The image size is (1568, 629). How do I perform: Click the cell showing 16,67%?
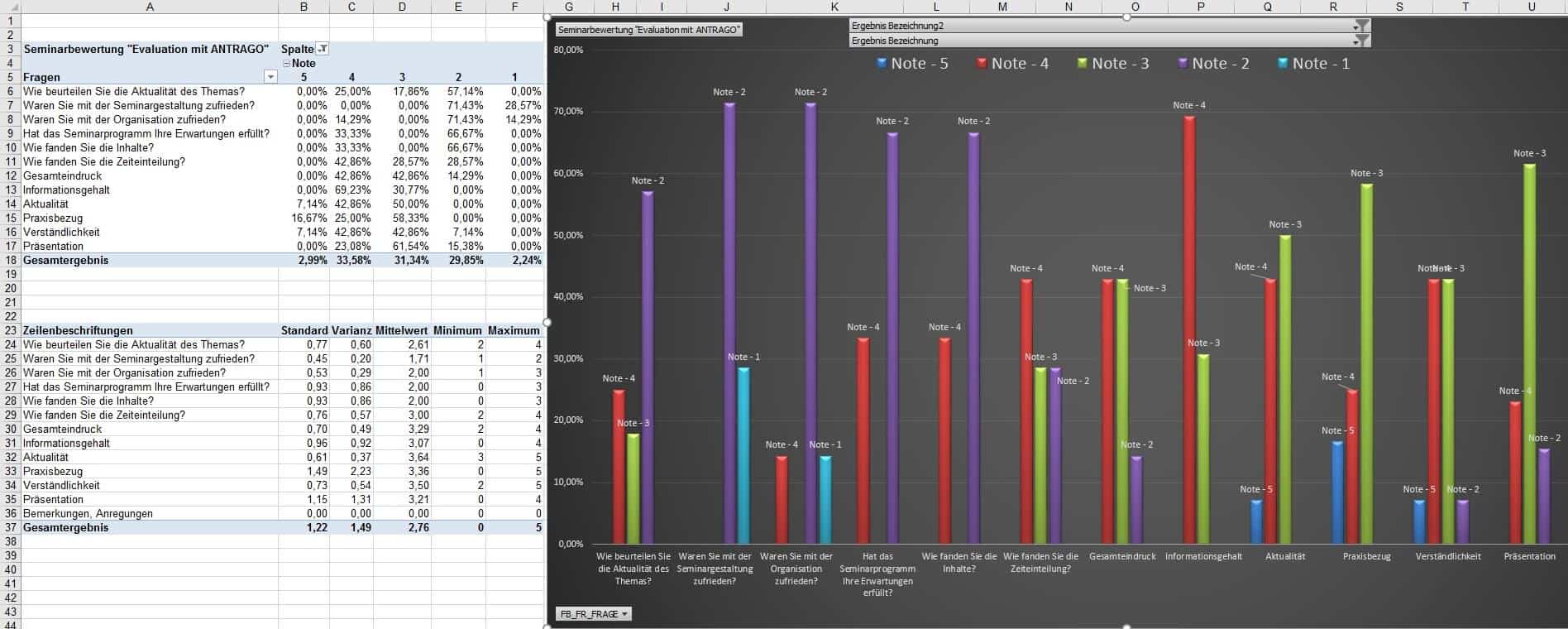tap(304, 218)
